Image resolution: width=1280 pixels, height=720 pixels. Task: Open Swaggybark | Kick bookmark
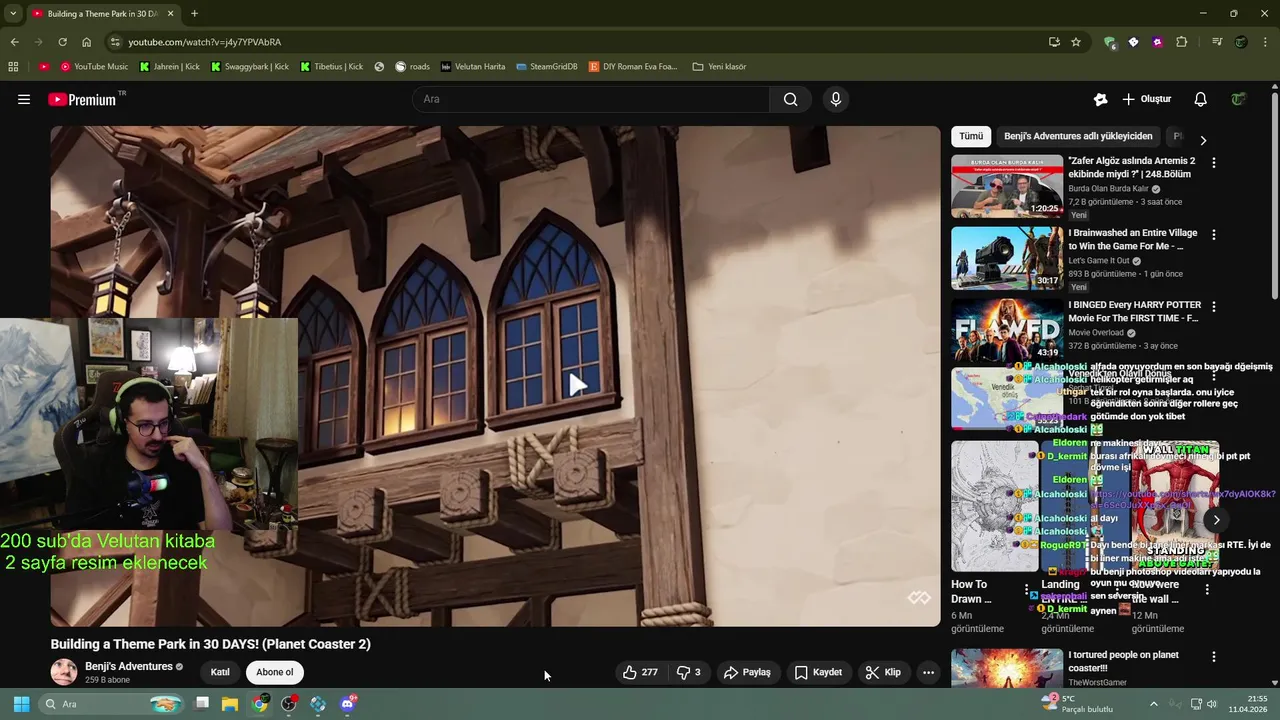(x=250, y=67)
